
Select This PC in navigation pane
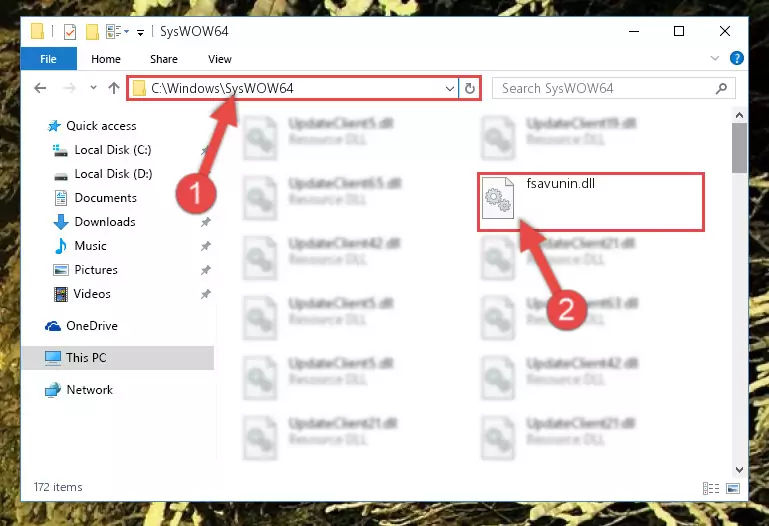click(x=118, y=358)
